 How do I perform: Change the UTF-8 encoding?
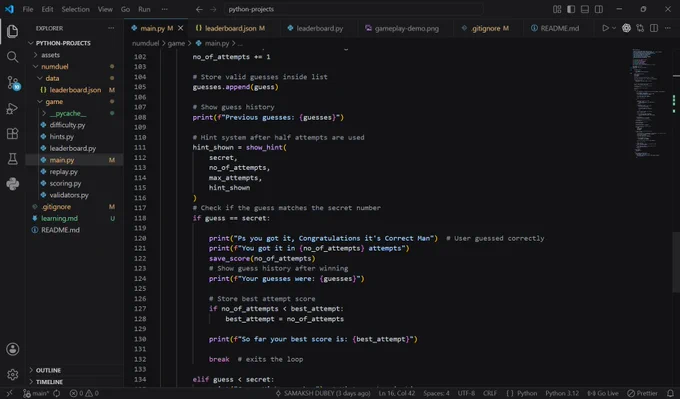[466, 393]
